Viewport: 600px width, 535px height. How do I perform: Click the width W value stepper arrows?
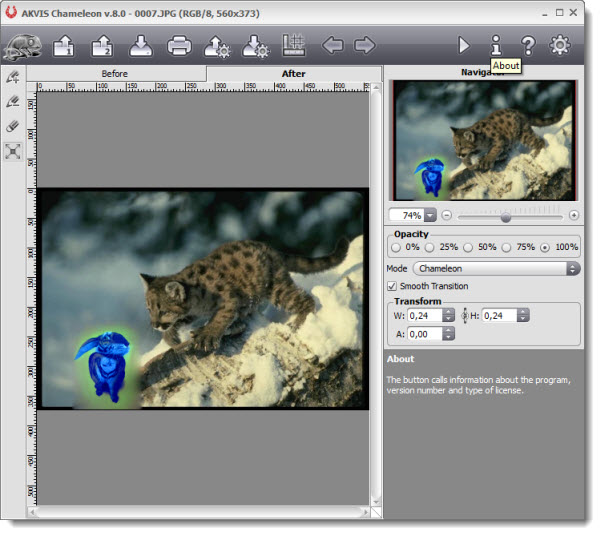pyautogui.click(x=448, y=315)
